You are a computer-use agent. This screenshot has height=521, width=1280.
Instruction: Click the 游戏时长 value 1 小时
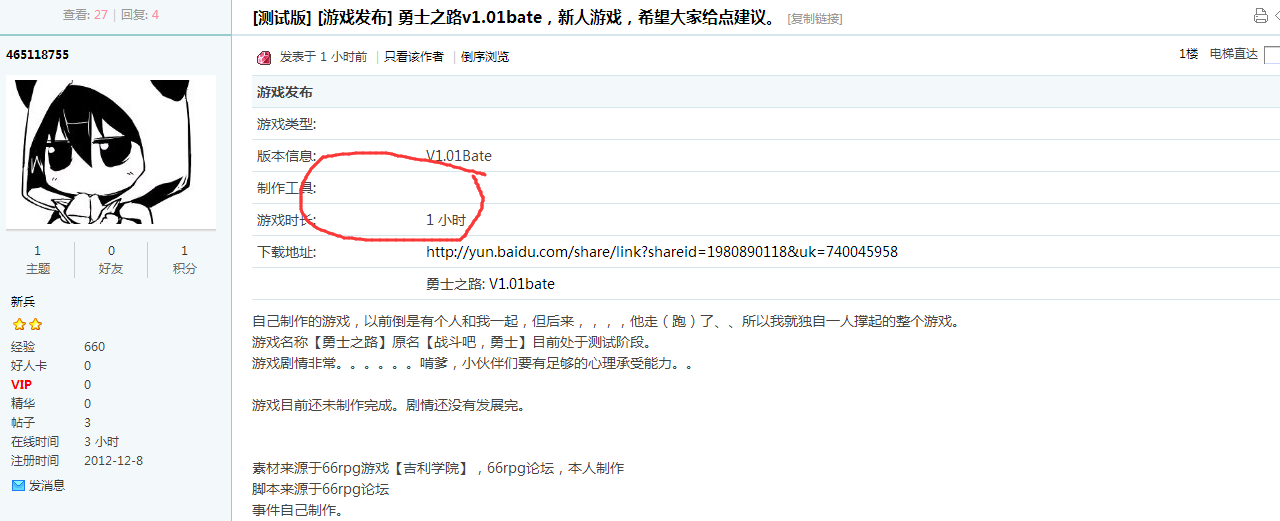click(446, 220)
